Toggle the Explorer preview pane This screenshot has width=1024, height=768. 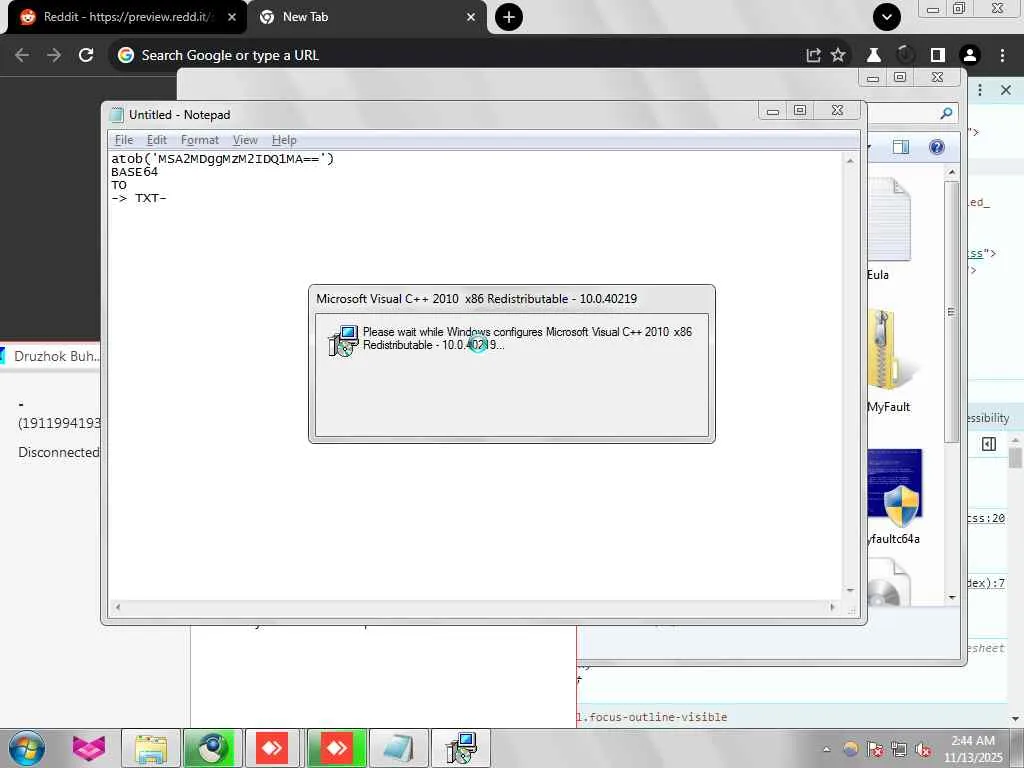point(901,147)
